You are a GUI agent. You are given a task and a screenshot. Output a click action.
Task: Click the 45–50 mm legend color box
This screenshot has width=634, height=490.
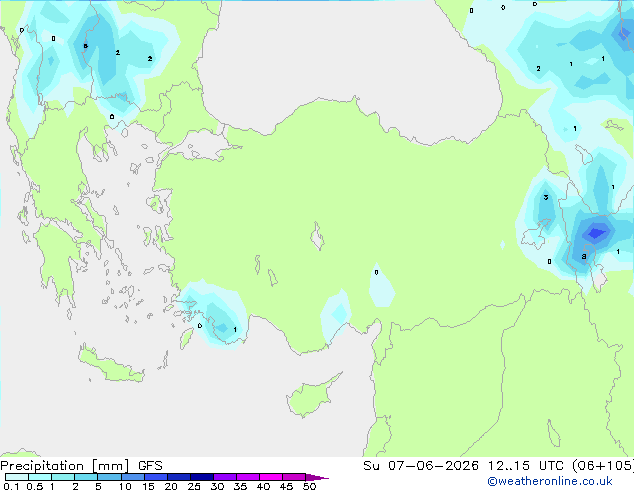pyautogui.click(x=294, y=477)
